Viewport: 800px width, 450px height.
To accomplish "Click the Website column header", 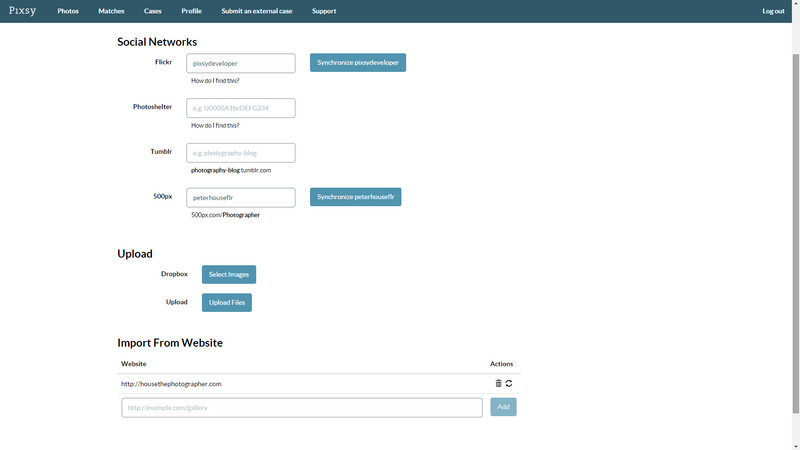I will [x=134, y=364].
